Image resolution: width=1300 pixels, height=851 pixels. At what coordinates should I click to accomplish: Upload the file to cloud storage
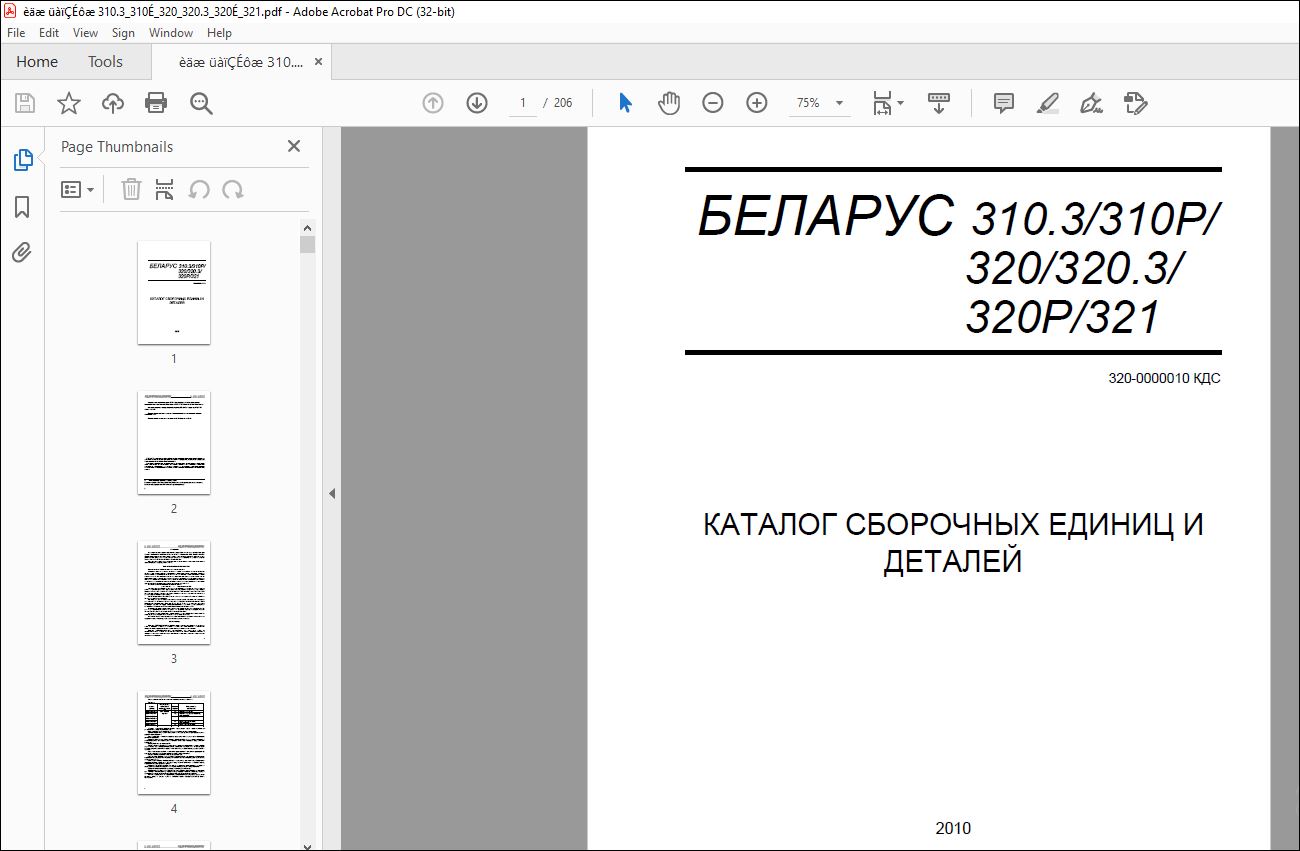tap(113, 103)
